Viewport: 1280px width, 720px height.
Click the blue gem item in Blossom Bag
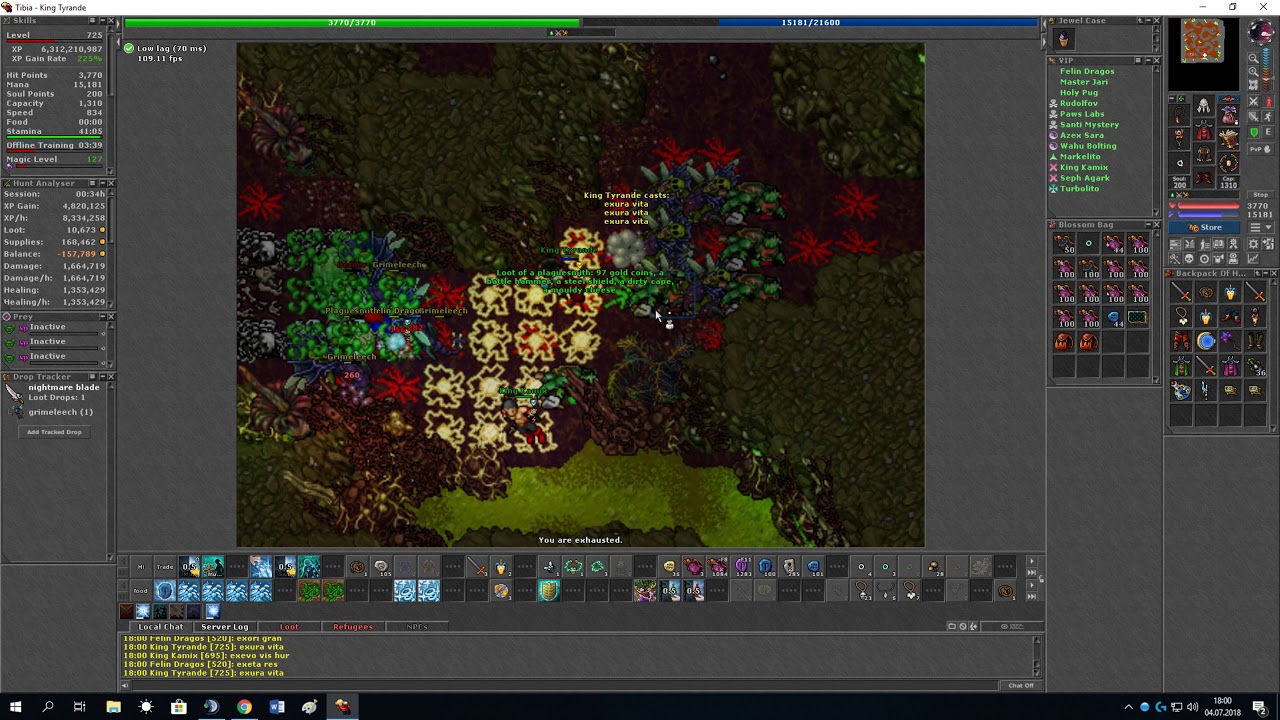[x=1113, y=316]
